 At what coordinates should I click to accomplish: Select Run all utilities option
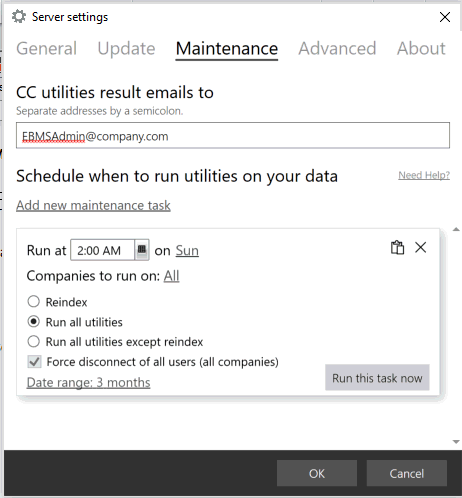point(34,322)
